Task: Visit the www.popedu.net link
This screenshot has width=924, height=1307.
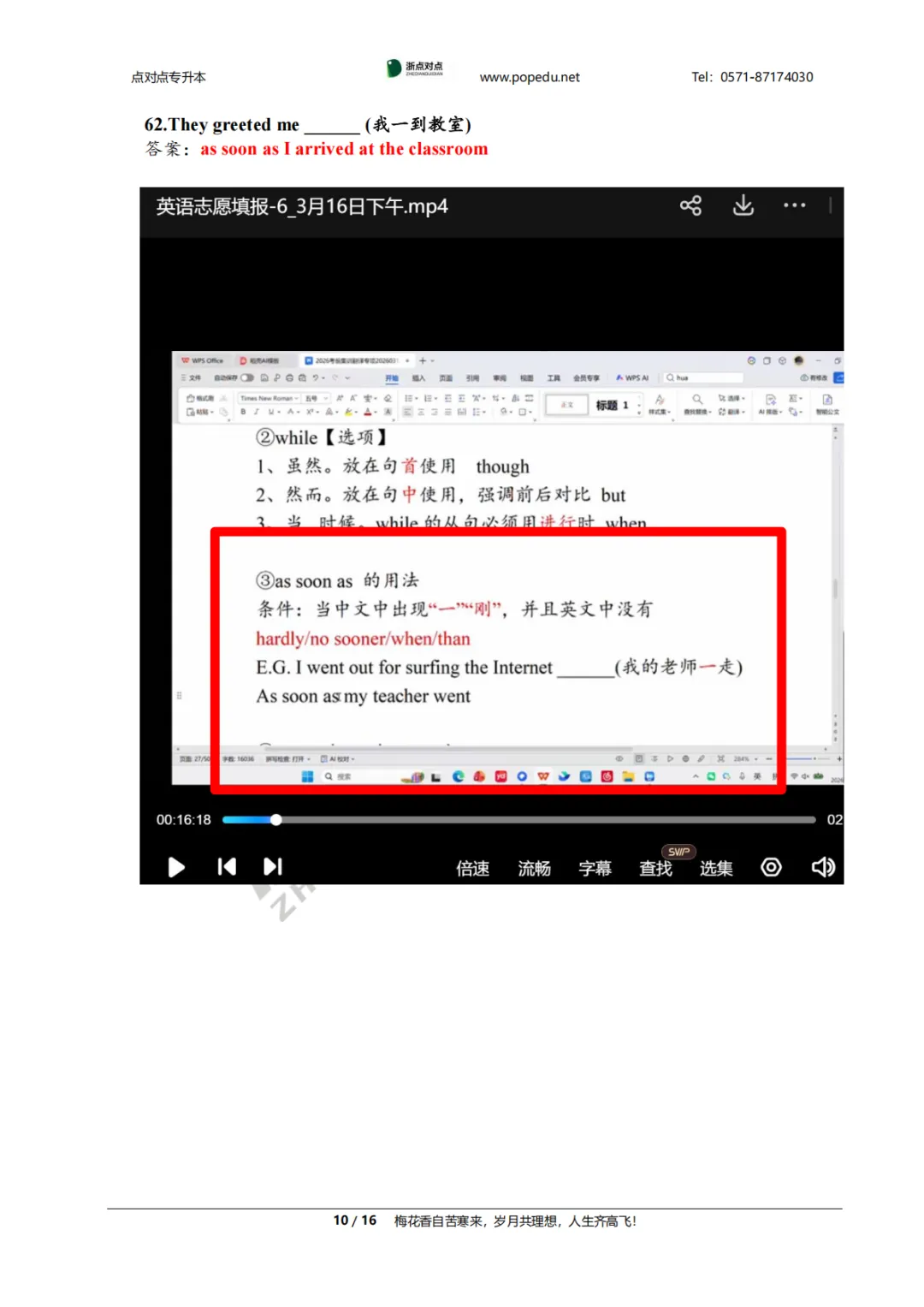Action: click(x=530, y=77)
